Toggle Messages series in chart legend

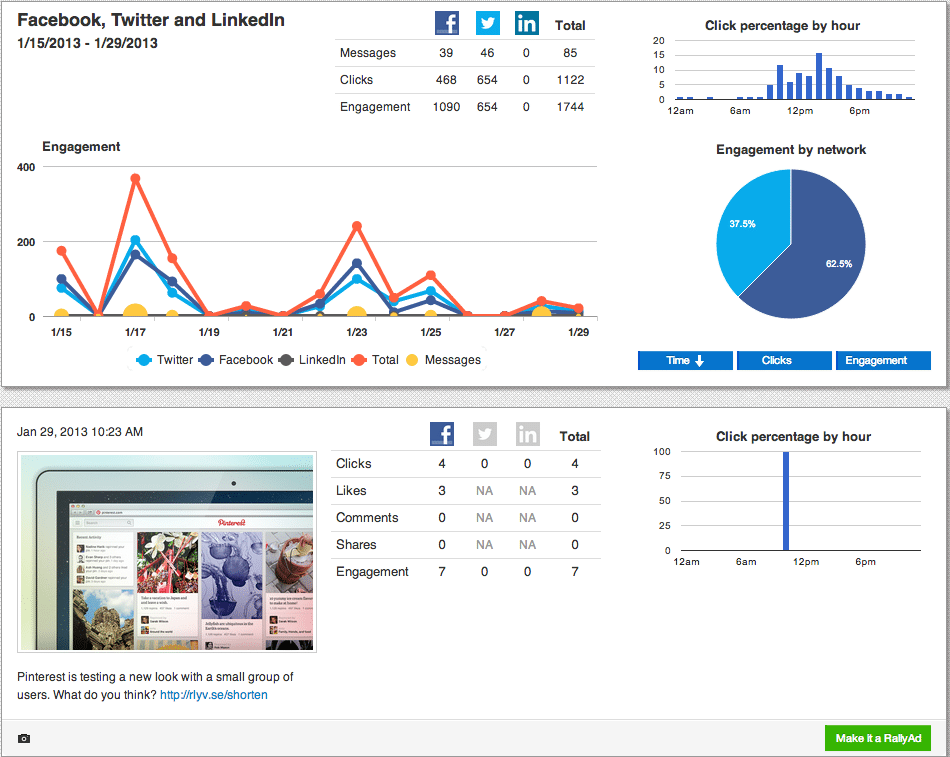tap(443, 360)
